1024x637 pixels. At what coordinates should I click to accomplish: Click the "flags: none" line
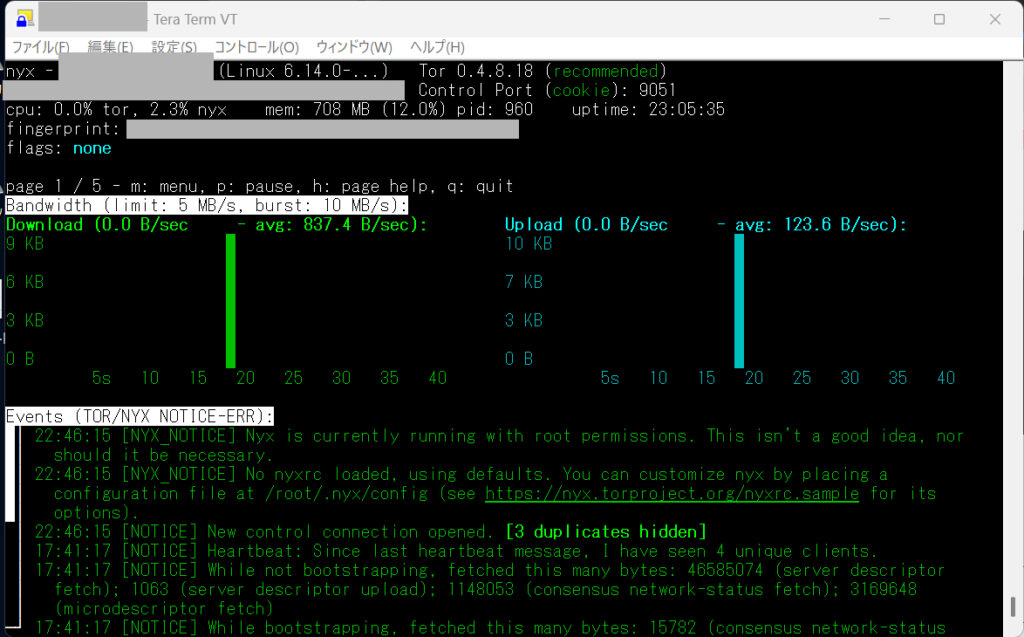[x=59, y=148]
